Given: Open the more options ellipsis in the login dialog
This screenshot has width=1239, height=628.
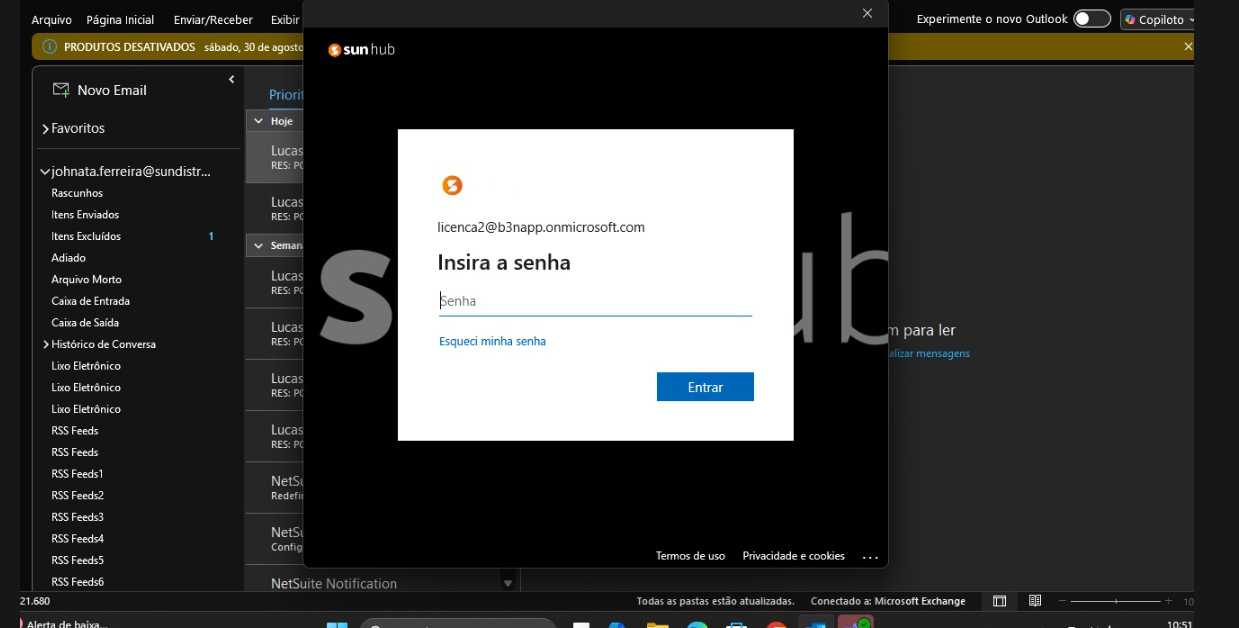Looking at the screenshot, I should click(x=869, y=557).
